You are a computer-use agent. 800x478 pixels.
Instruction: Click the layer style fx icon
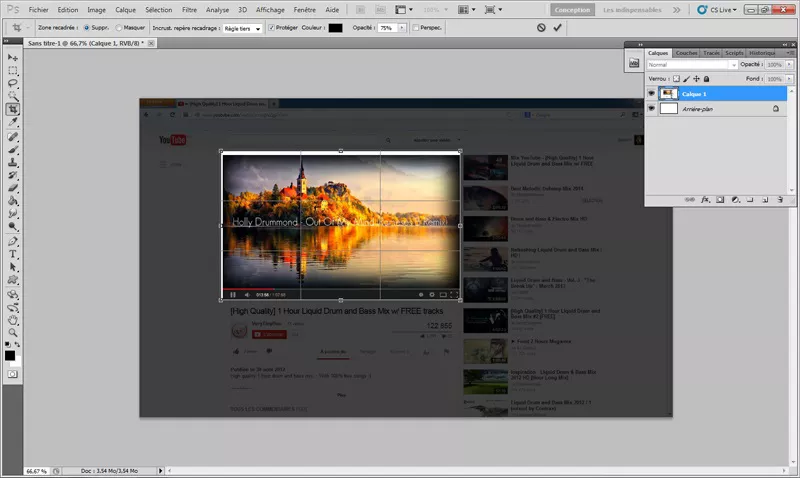click(705, 199)
